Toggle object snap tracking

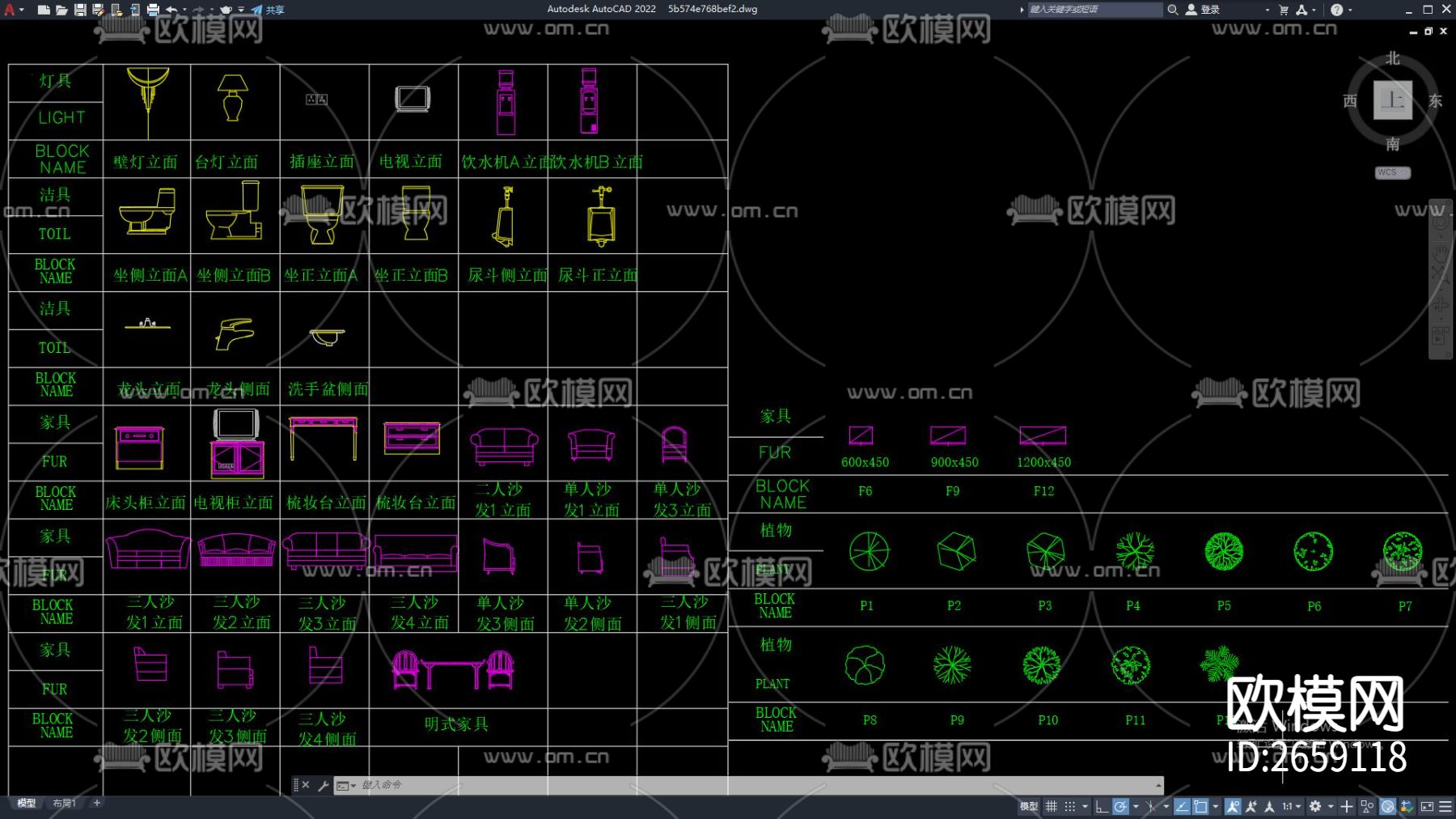(1182, 806)
